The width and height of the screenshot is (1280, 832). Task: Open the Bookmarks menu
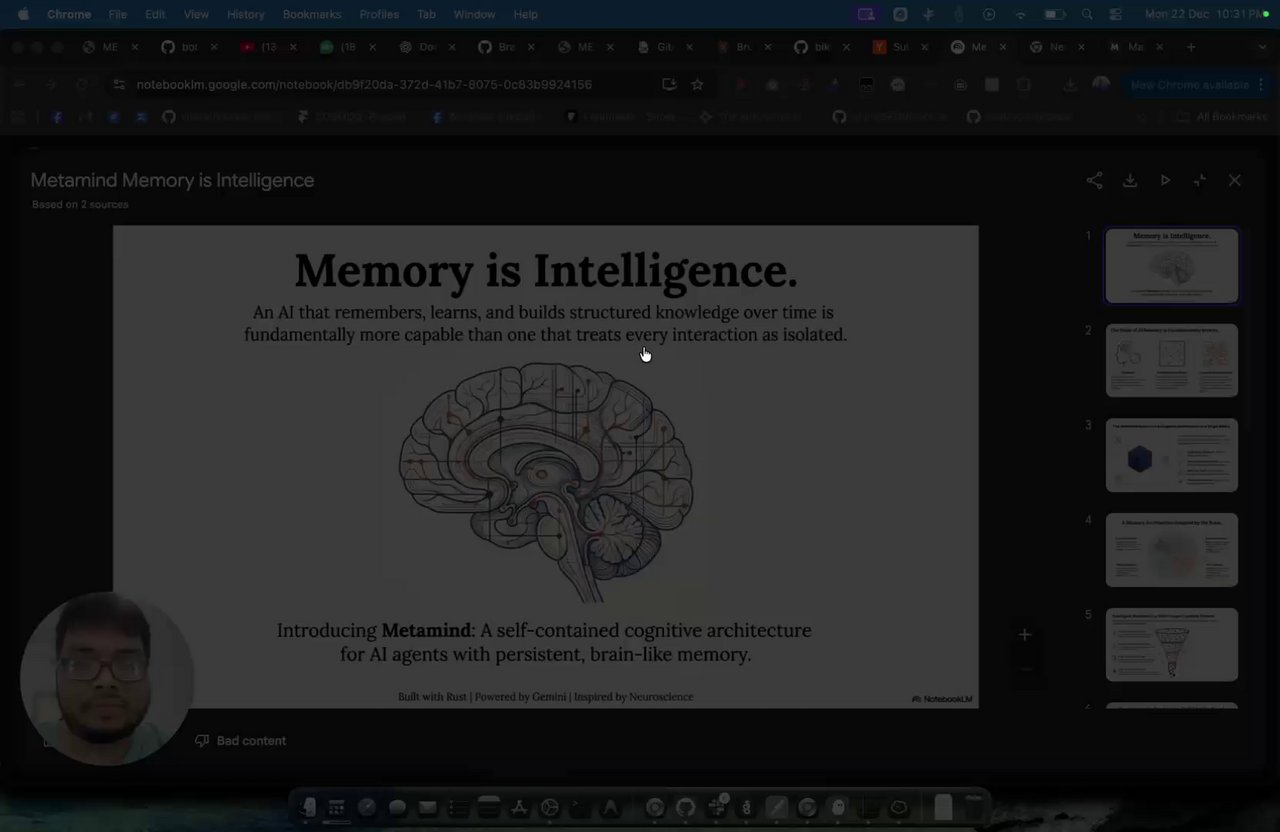click(312, 14)
